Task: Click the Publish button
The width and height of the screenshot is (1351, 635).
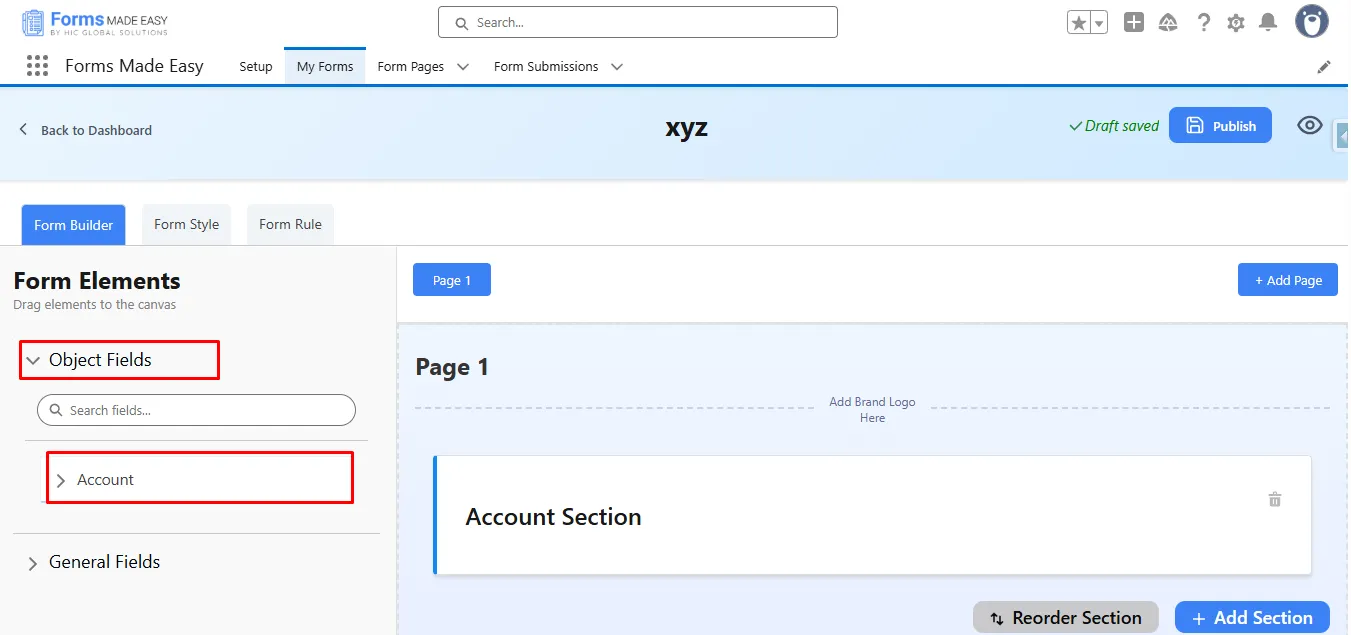Action: (x=1220, y=126)
